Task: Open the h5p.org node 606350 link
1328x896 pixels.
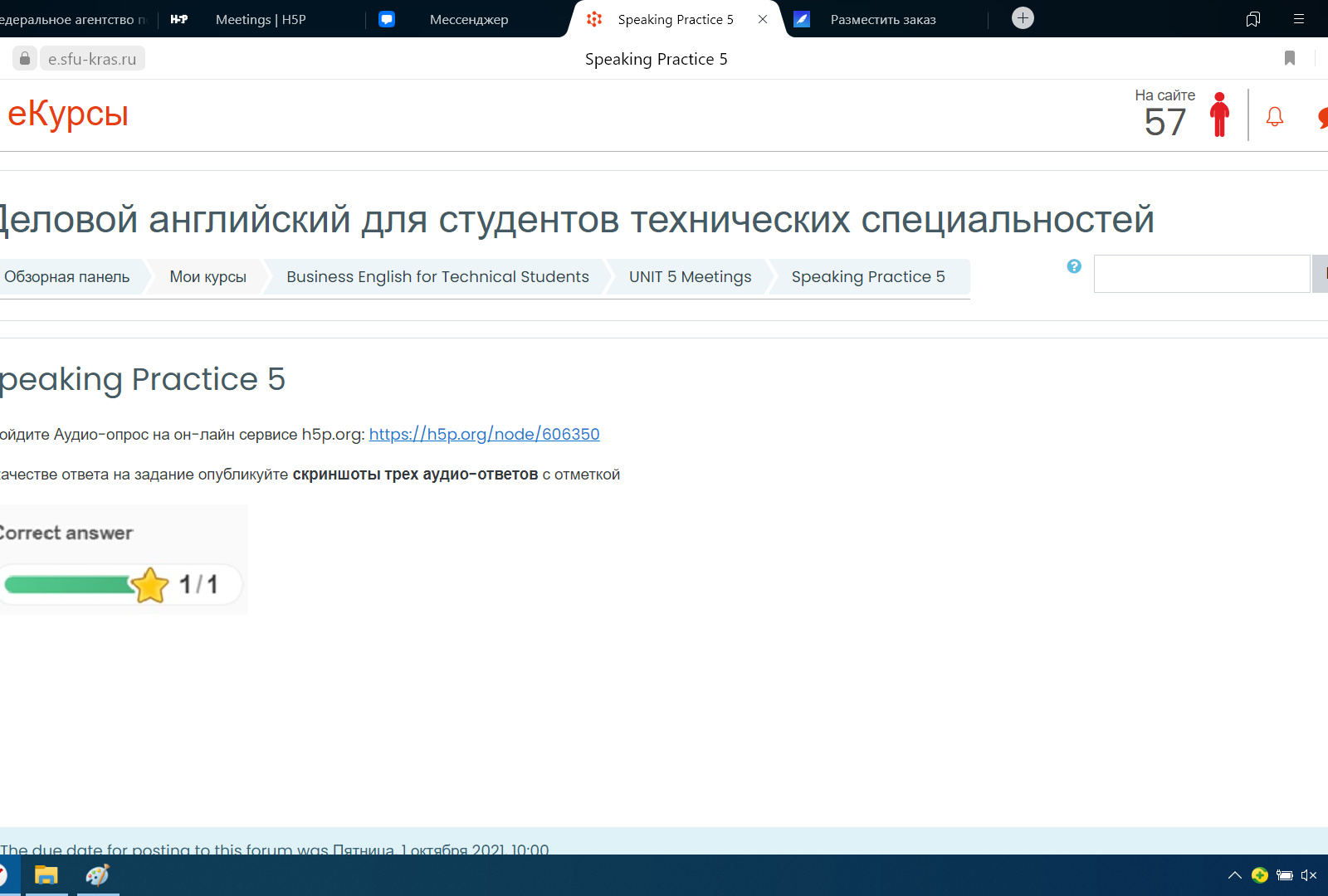Action: click(484, 434)
